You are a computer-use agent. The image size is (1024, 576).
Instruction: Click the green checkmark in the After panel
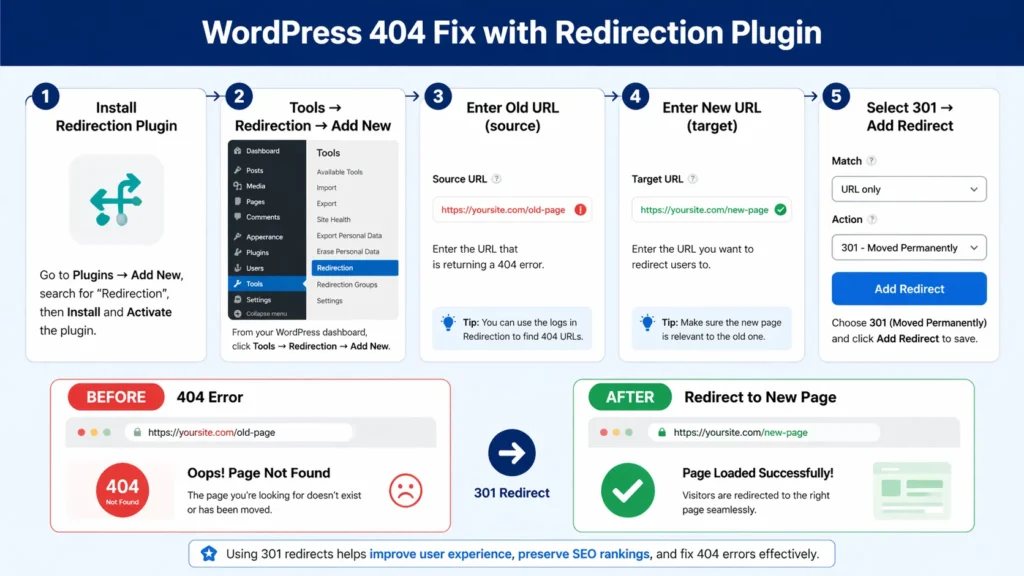[x=627, y=490]
